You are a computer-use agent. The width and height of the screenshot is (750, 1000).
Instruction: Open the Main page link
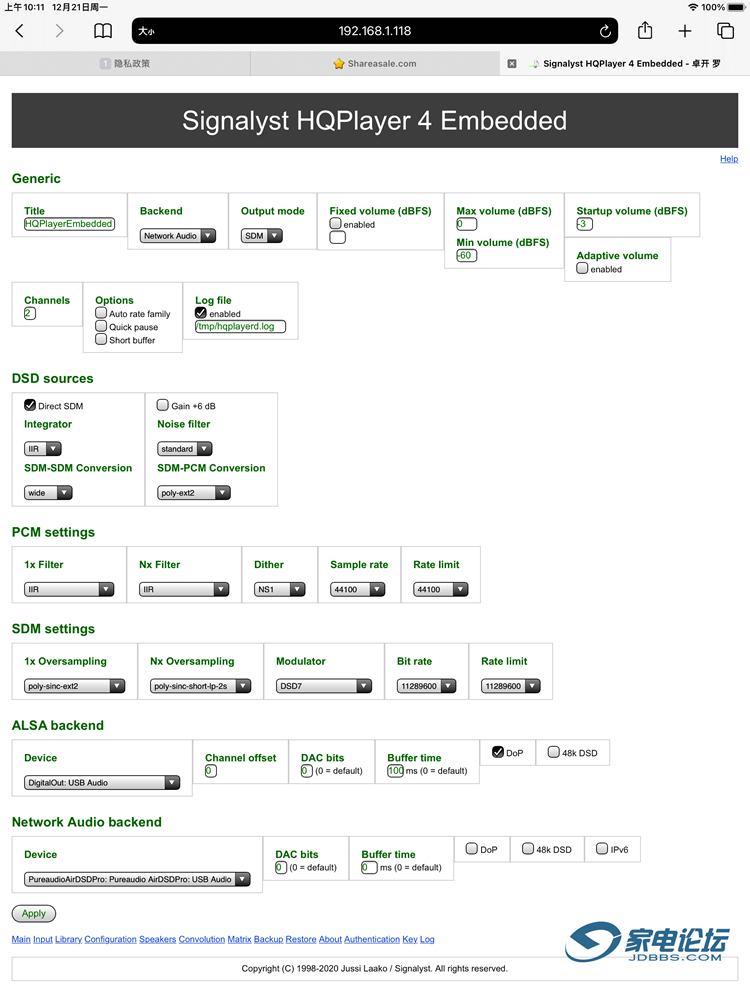pos(21,939)
